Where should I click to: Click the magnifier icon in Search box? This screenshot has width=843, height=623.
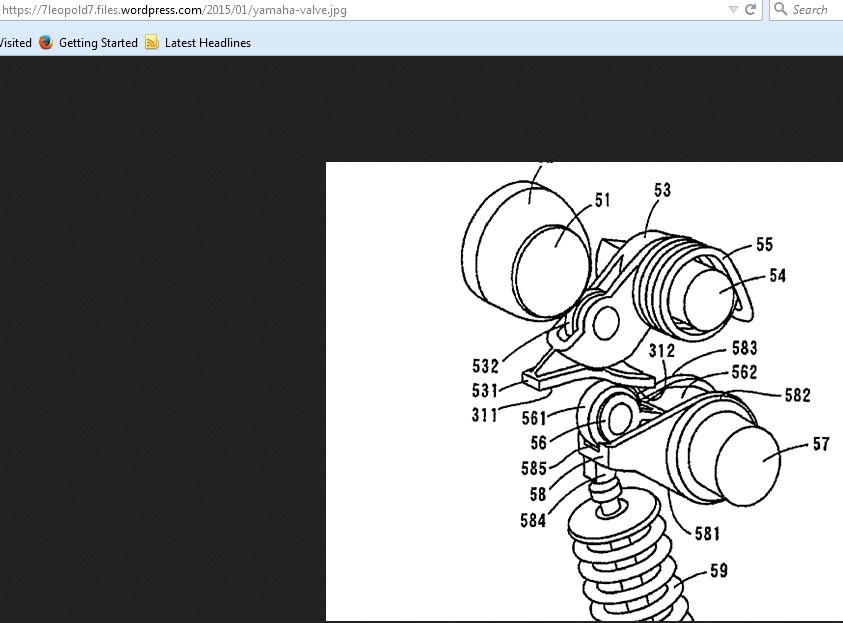(780, 10)
